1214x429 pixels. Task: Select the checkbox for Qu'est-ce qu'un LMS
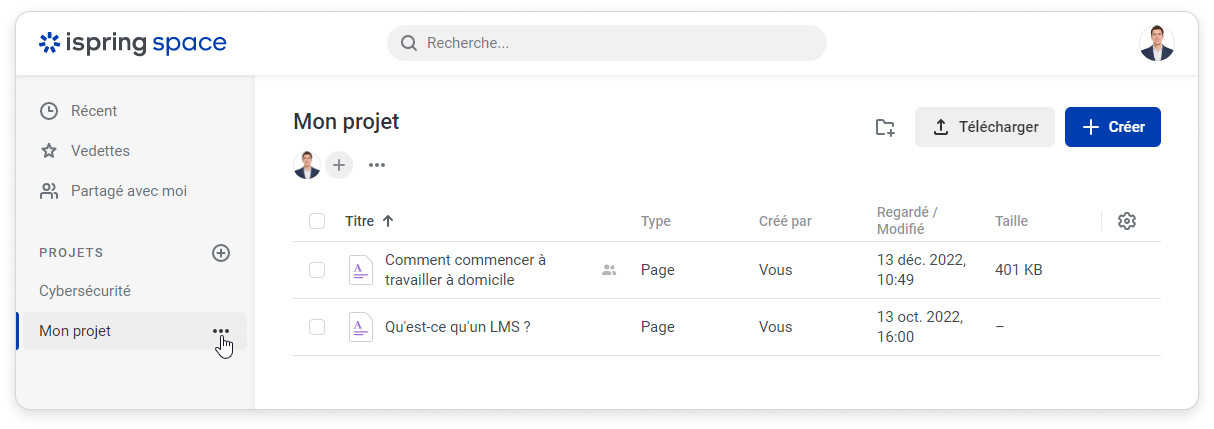pyautogui.click(x=317, y=327)
